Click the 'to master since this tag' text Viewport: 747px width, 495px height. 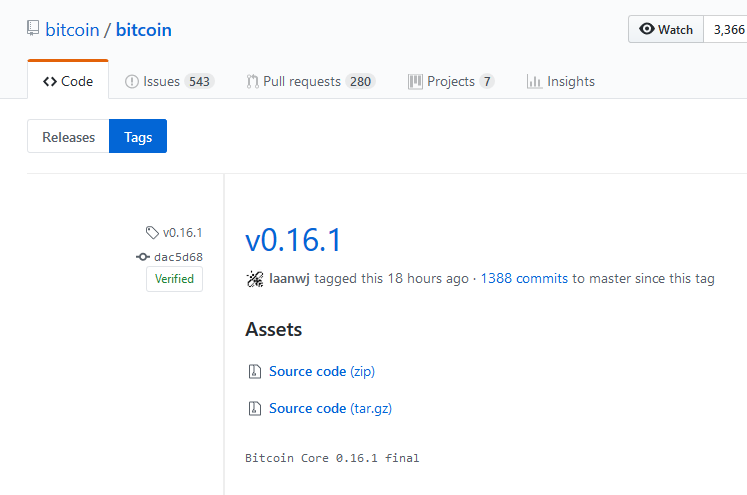[643, 278]
